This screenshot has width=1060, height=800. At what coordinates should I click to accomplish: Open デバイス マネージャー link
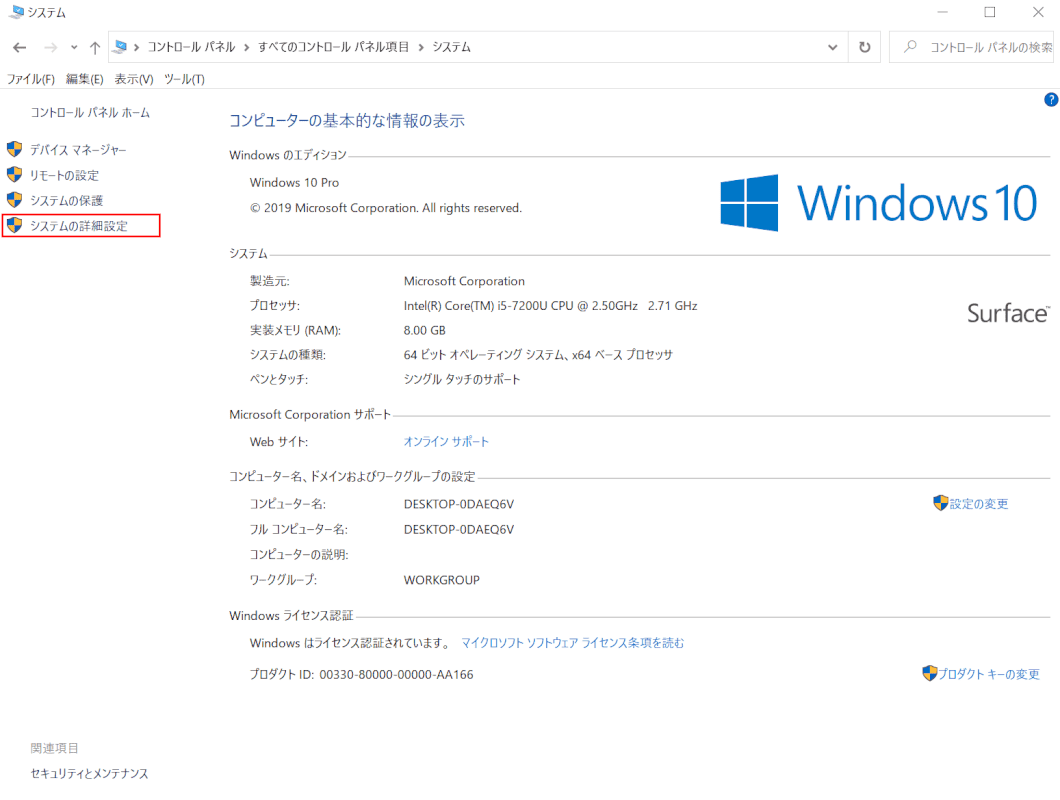point(78,150)
